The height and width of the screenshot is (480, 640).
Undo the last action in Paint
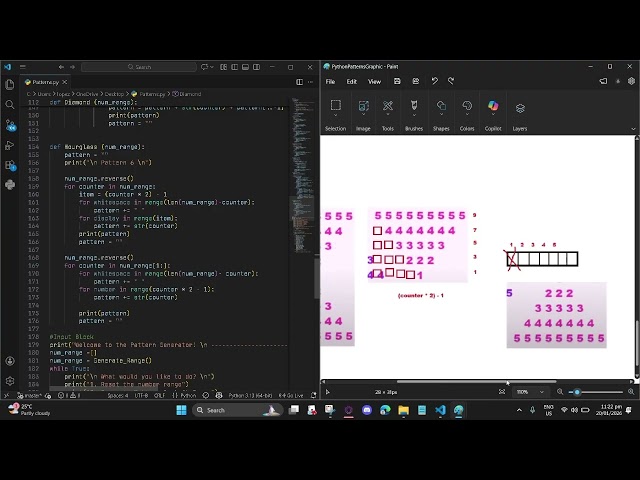click(435, 81)
